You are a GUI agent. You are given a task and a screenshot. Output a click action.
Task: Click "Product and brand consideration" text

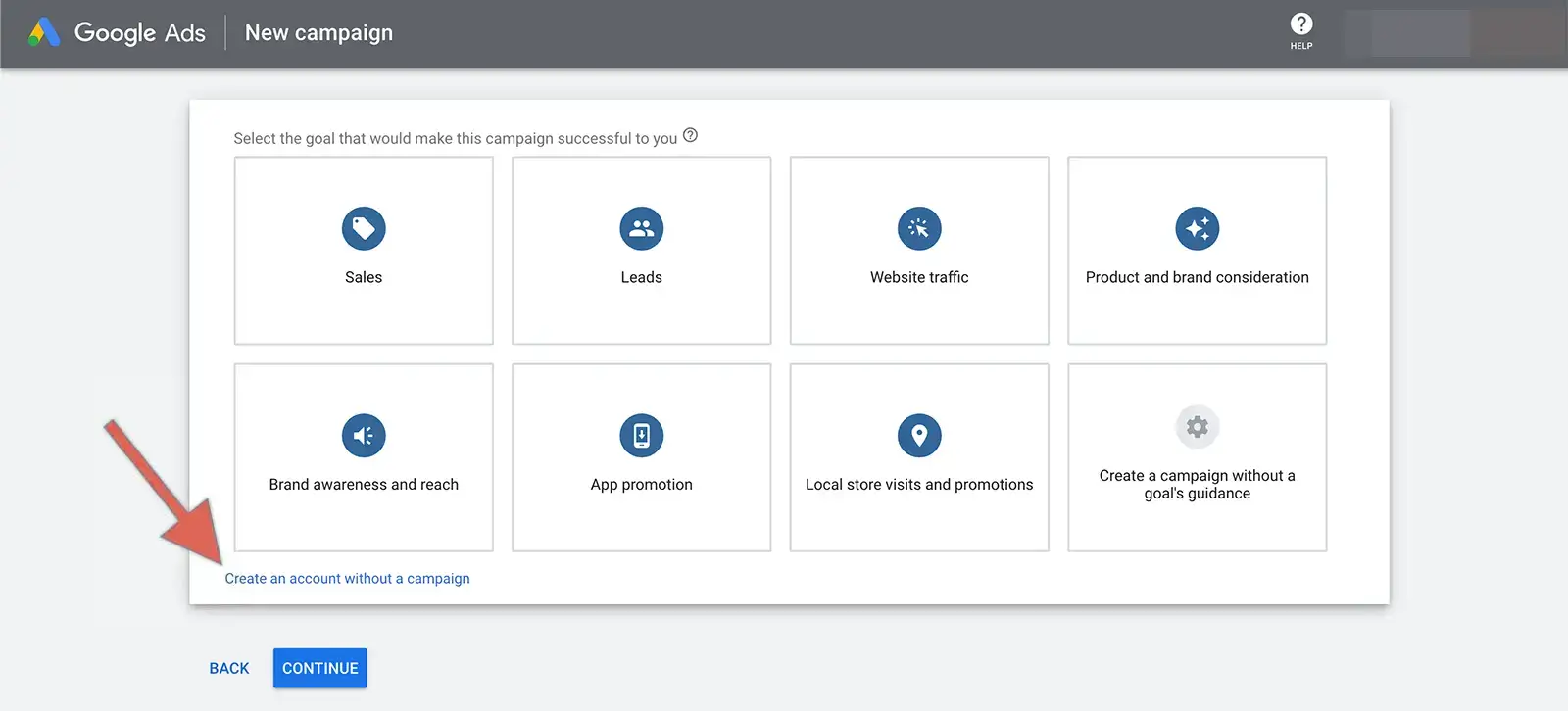click(1197, 278)
